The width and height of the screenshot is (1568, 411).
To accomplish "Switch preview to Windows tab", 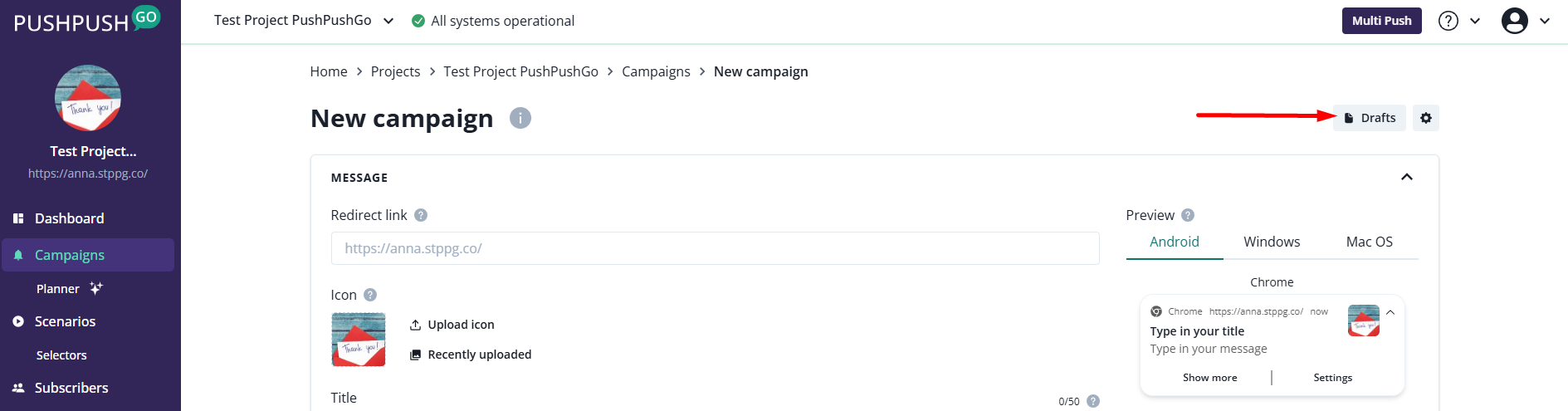I will pyautogui.click(x=1272, y=242).
